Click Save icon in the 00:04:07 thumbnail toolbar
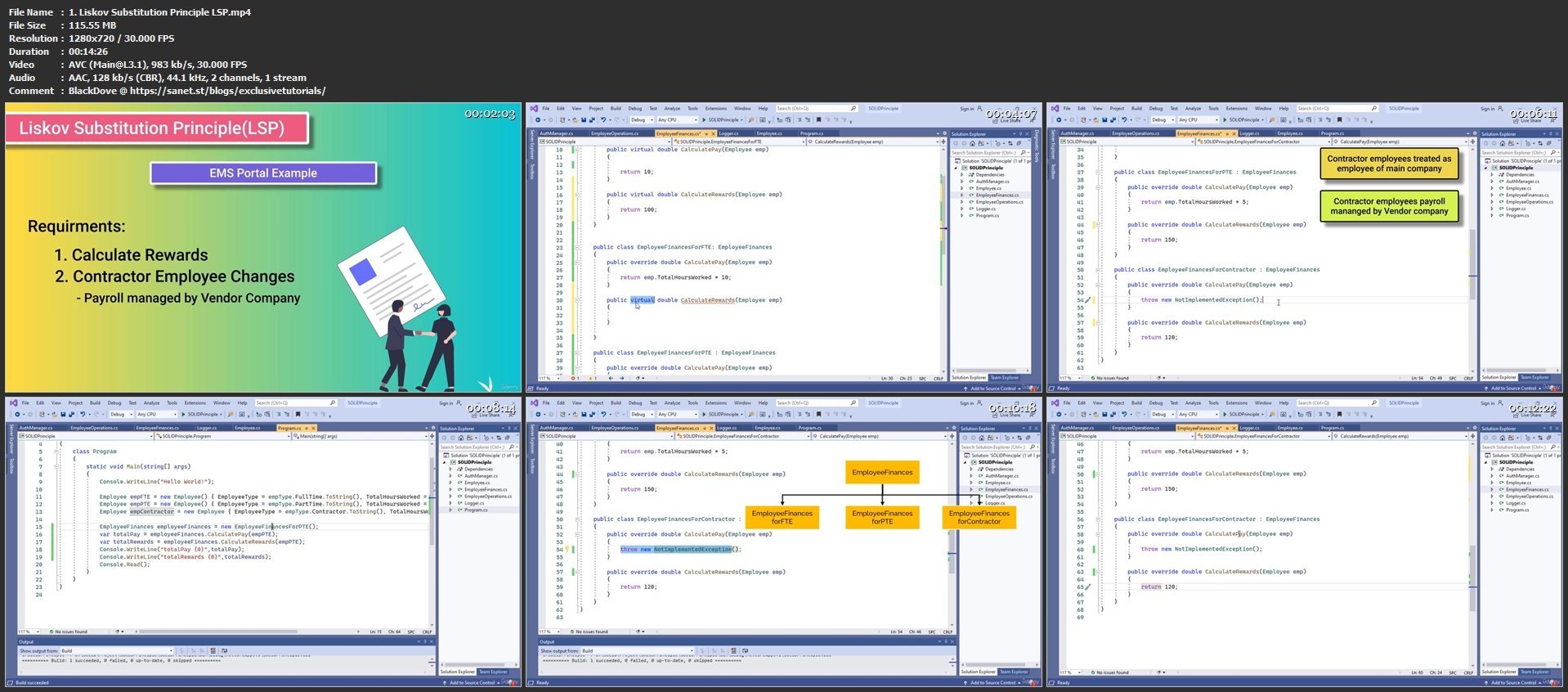 (x=584, y=119)
